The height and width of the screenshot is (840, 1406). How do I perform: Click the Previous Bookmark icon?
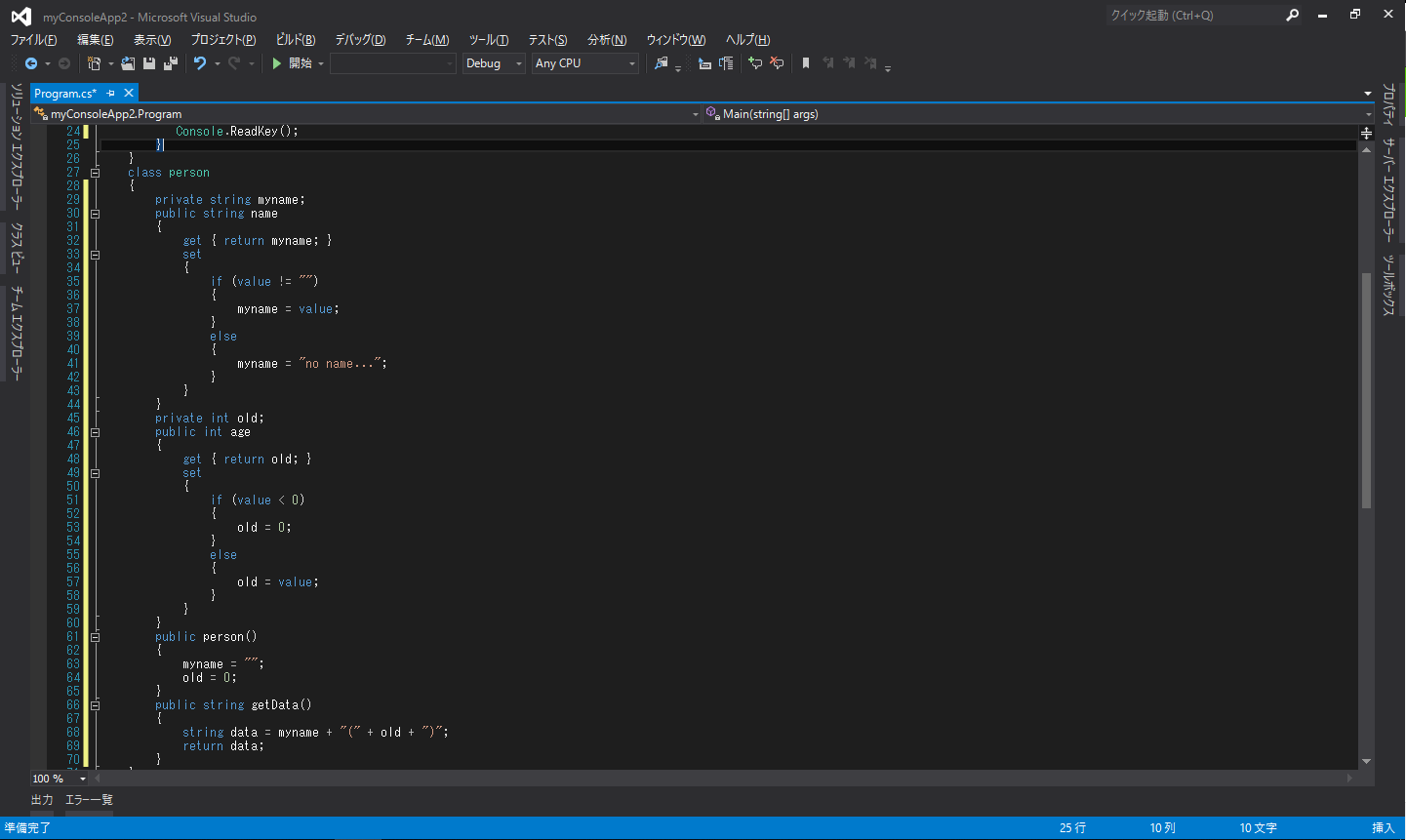[827, 63]
